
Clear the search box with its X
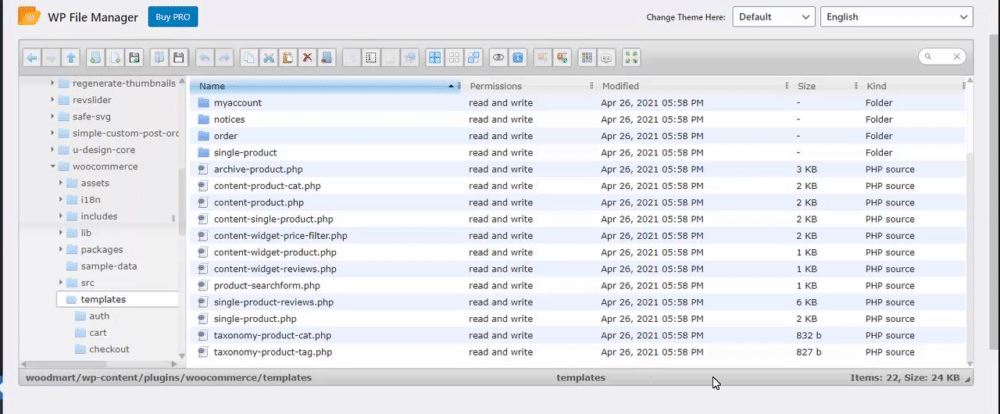coord(957,57)
